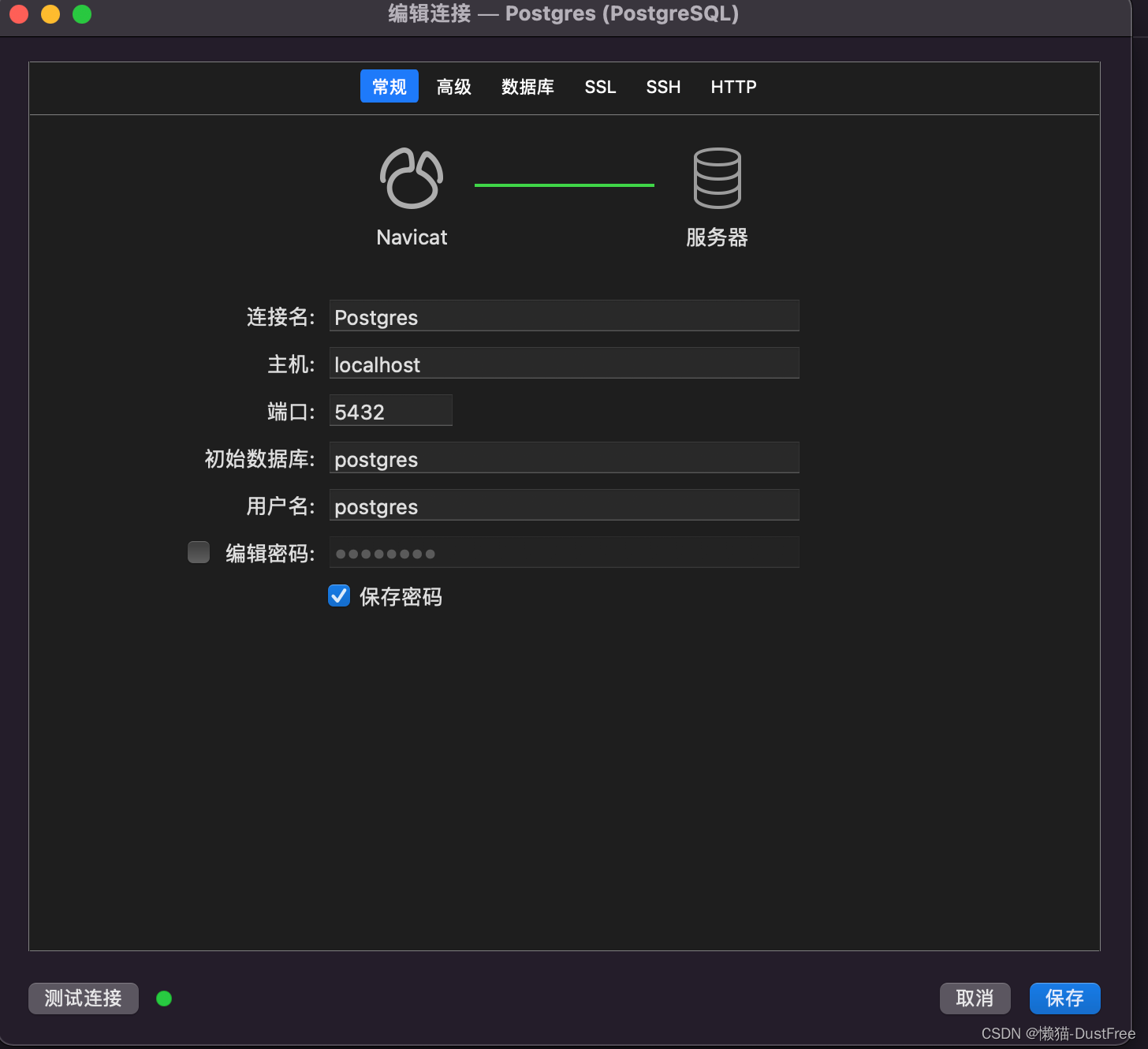This screenshot has height=1049, width=1148.
Task: Focus the 主机 field with localhost
Action: point(564,363)
